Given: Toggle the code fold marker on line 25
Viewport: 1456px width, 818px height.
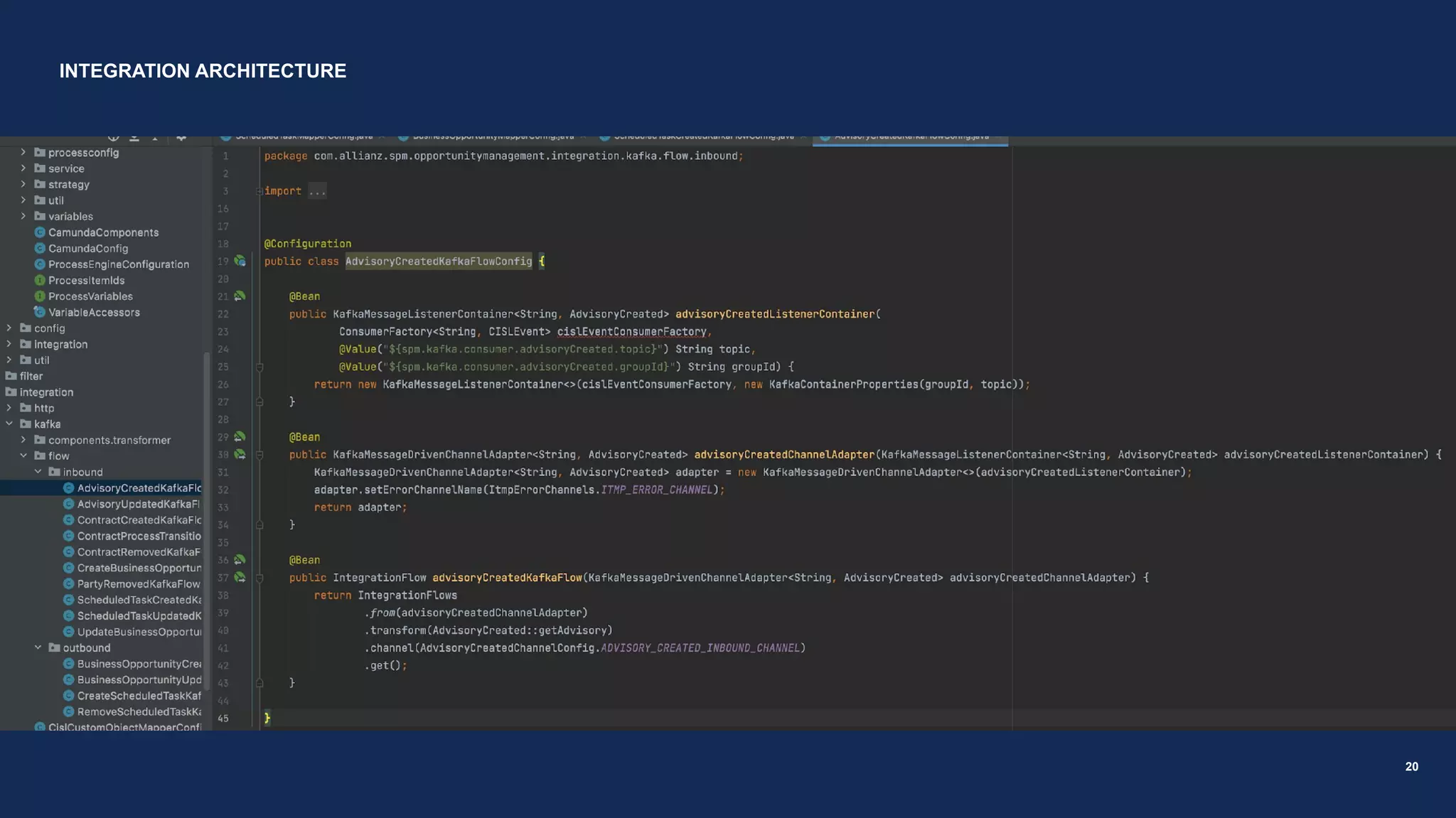Looking at the screenshot, I should pos(259,367).
